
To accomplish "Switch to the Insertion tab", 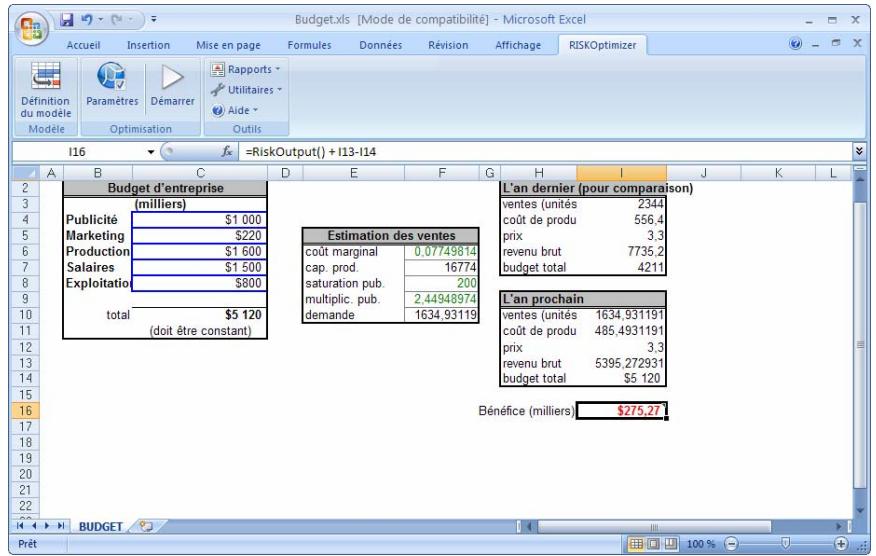I will (148, 45).
